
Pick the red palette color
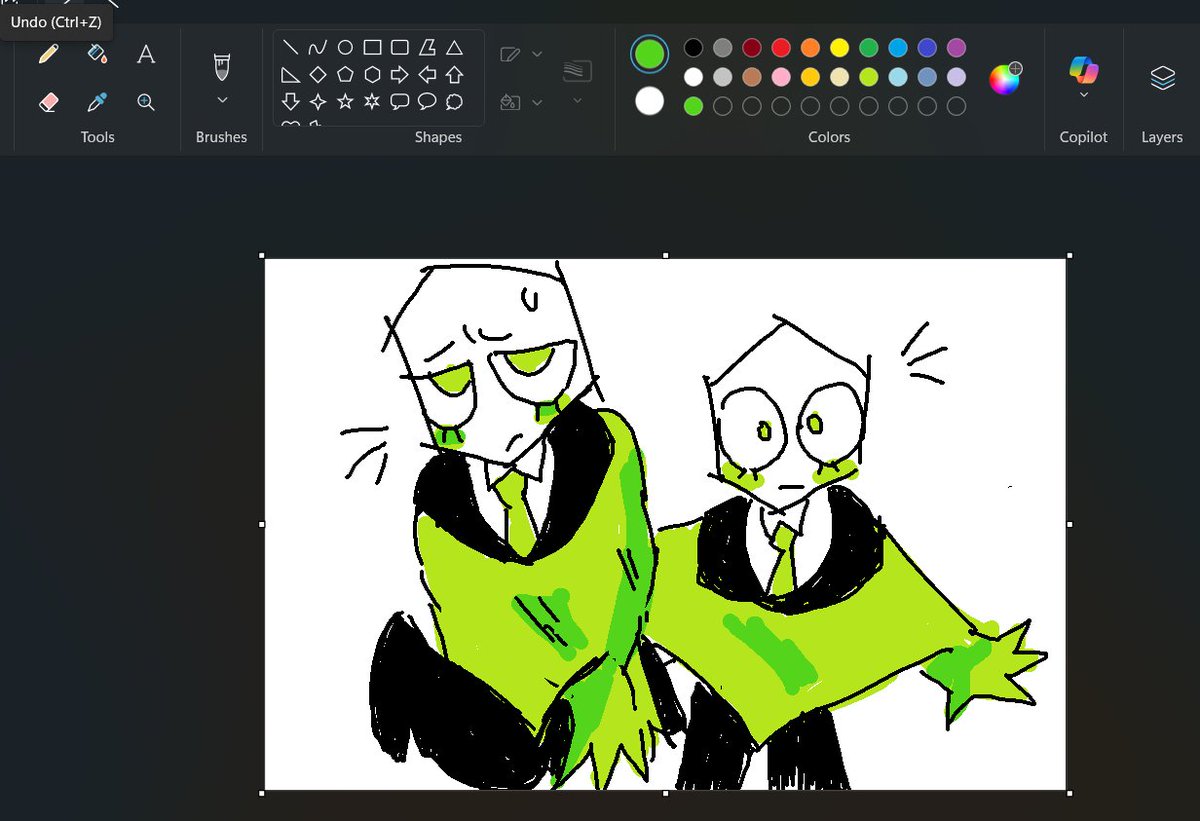(781, 47)
